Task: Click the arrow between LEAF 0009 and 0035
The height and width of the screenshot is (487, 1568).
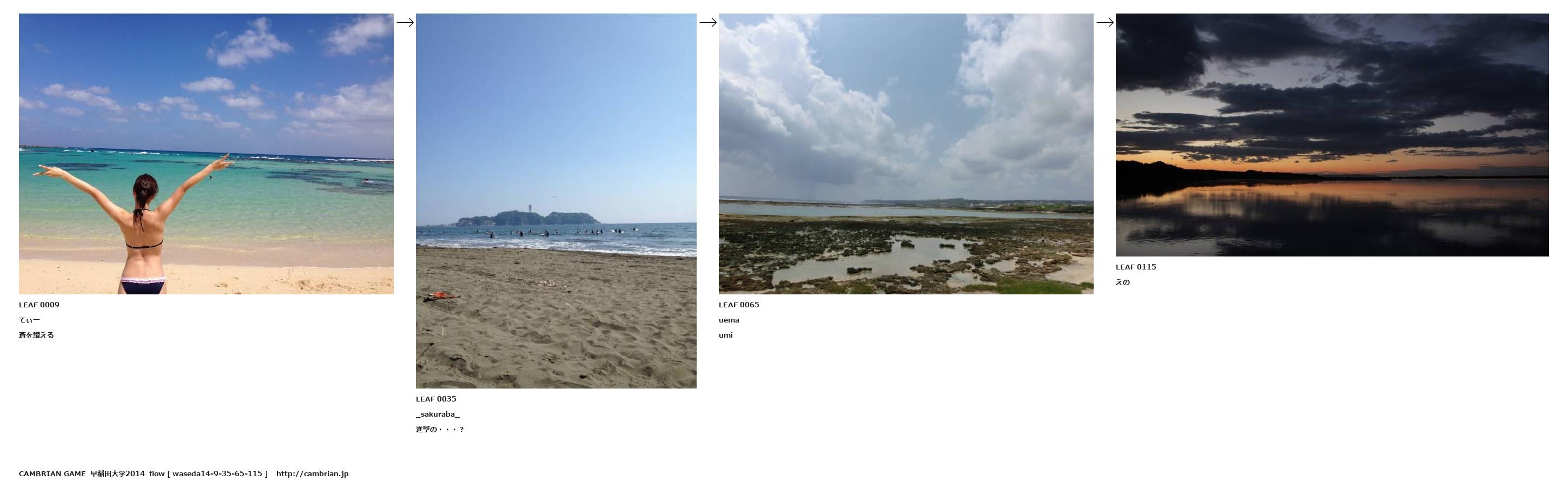Action: tap(405, 23)
